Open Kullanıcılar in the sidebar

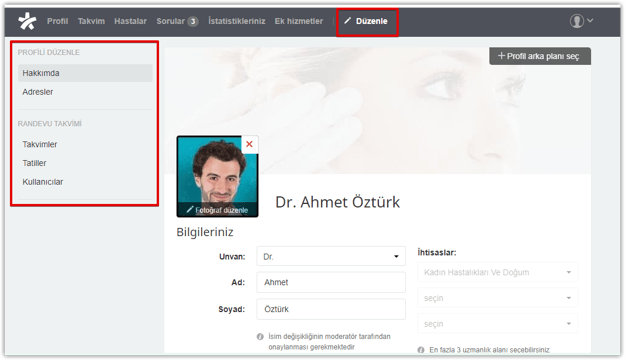pyautogui.click(x=43, y=182)
